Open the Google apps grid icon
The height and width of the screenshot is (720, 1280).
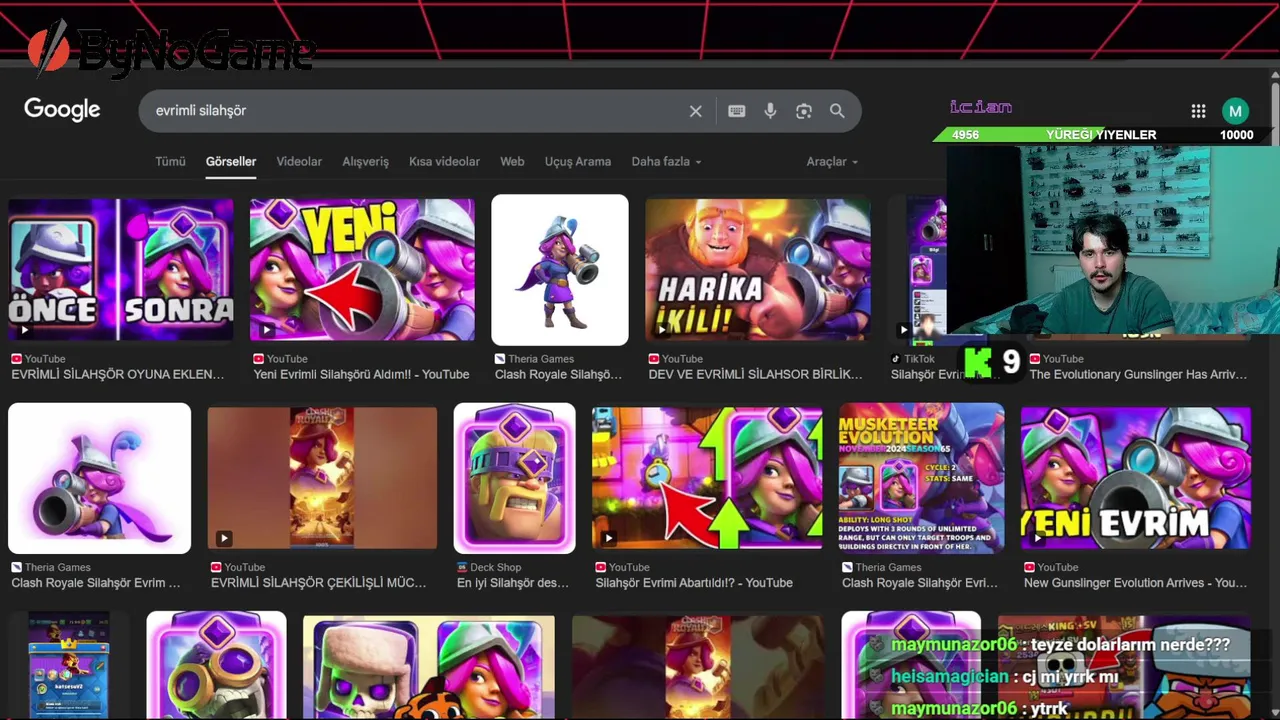1198,111
